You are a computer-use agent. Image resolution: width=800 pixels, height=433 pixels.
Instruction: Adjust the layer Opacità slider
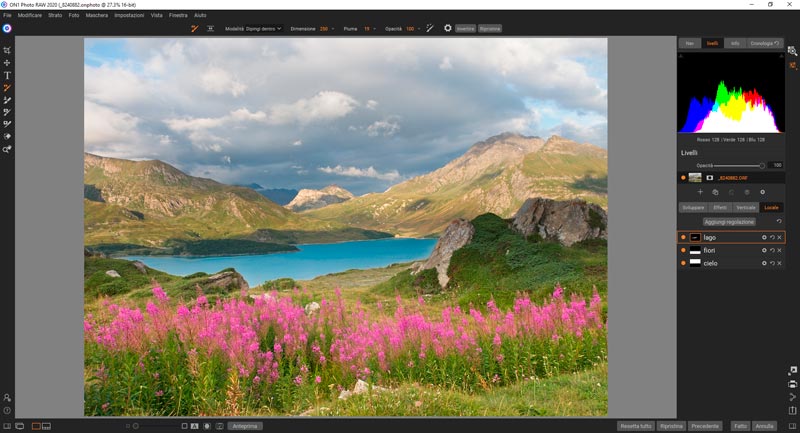click(739, 165)
